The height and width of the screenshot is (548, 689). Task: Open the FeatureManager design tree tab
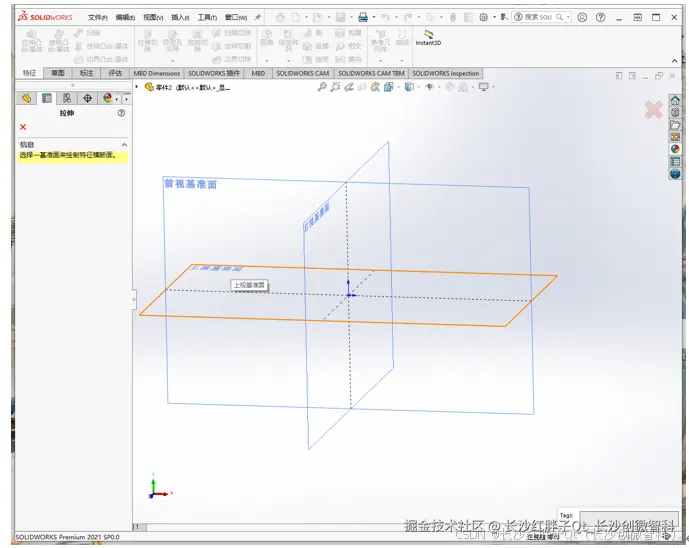(26, 98)
